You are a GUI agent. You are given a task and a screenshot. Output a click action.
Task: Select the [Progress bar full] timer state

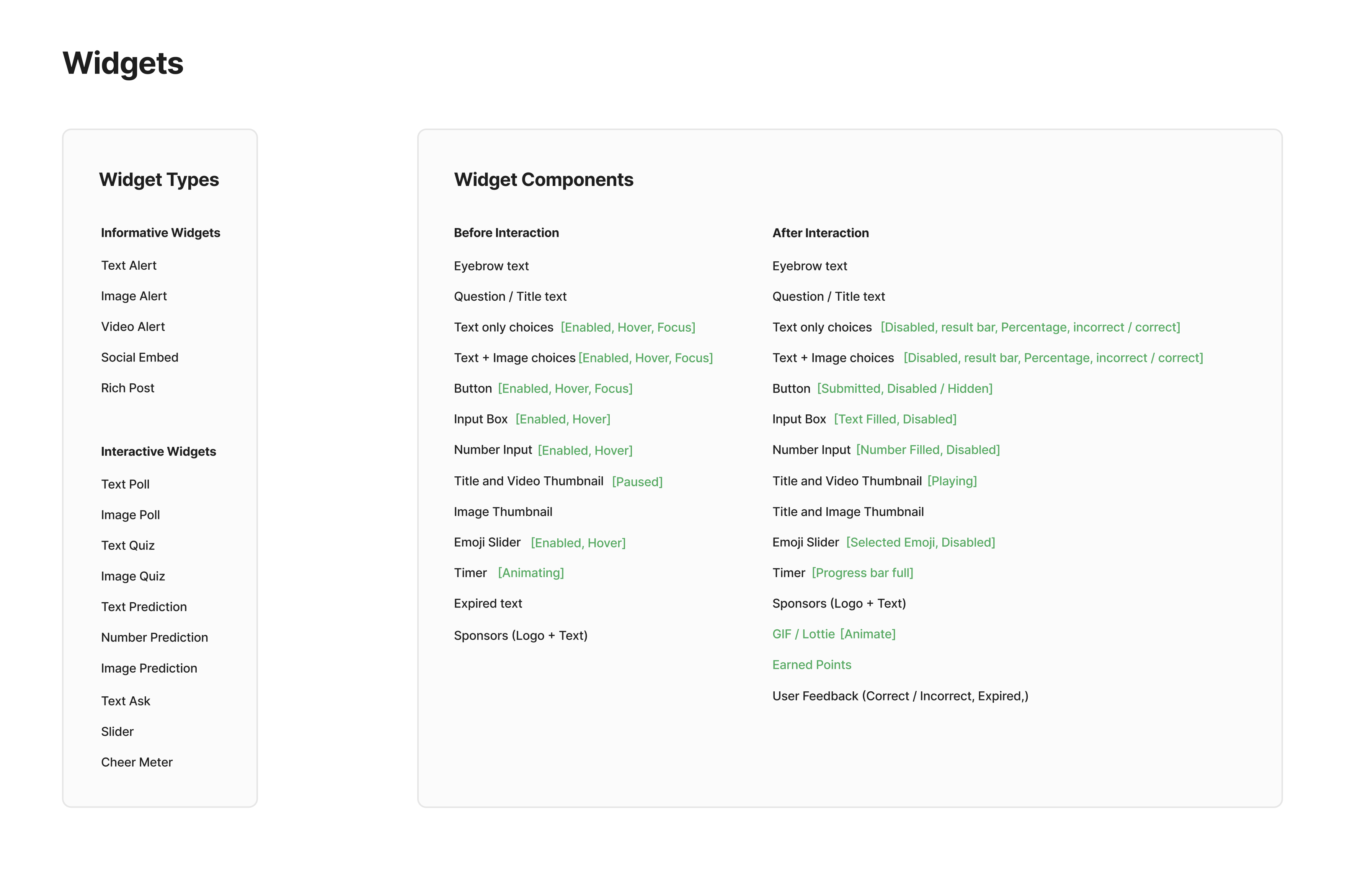[863, 573]
